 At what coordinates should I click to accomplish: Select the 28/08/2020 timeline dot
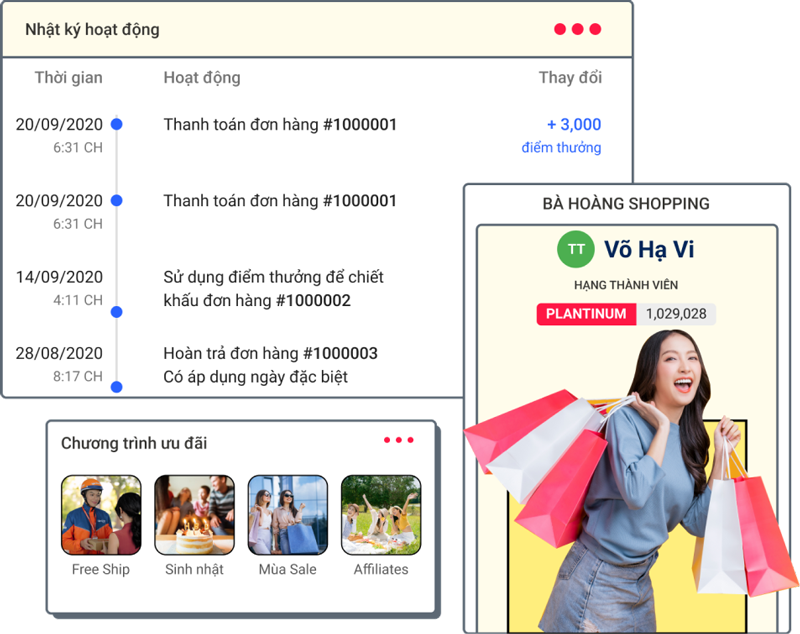click(117, 386)
